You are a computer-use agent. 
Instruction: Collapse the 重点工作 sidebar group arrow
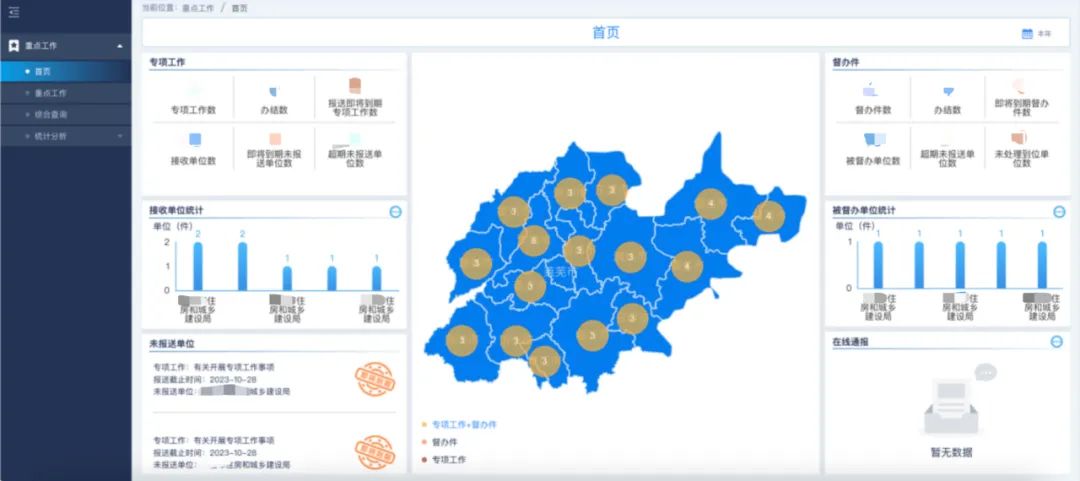click(119, 46)
